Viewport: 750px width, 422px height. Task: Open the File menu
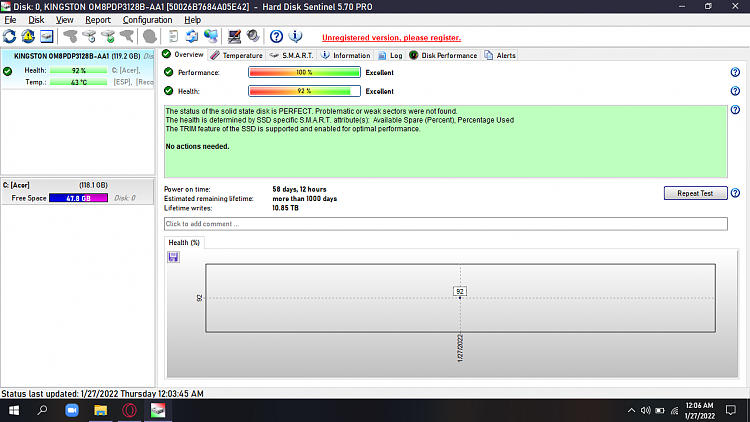pyautogui.click(x=10, y=20)
